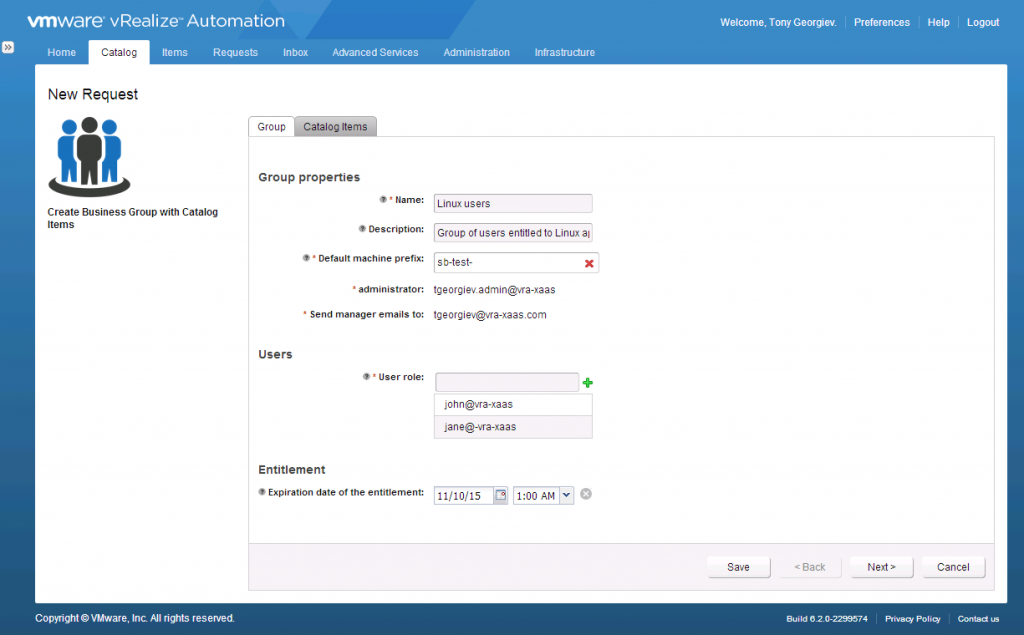Open the calendar date picker icon
Screen dimensions: 1024x635
pos(501,495)
